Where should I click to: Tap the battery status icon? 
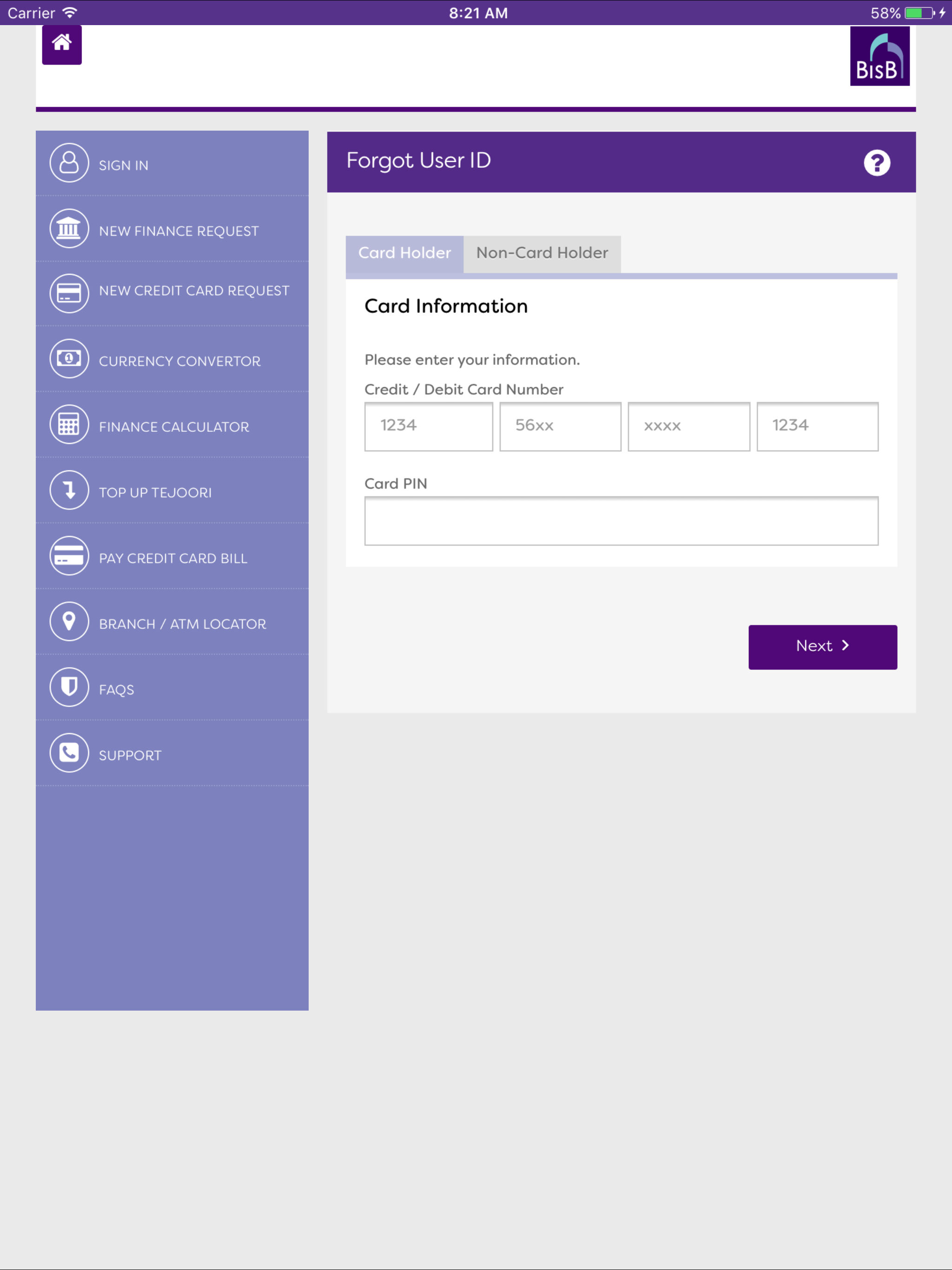[919, 13]
